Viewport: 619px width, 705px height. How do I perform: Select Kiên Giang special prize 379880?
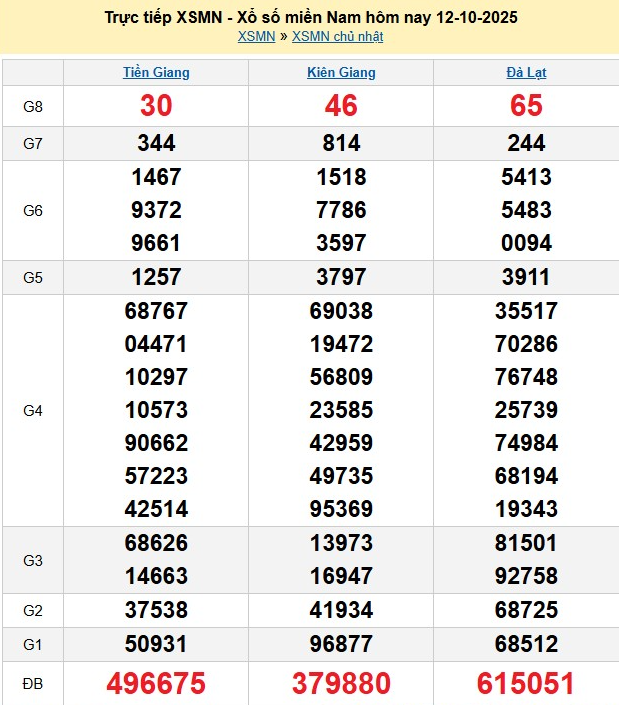(341, 683)
